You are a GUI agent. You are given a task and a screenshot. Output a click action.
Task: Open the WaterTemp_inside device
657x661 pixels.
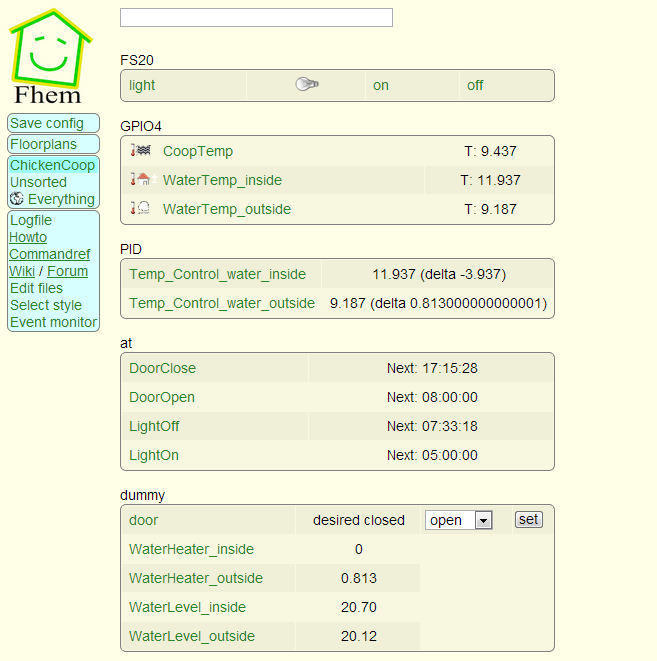tap(222, 180)
